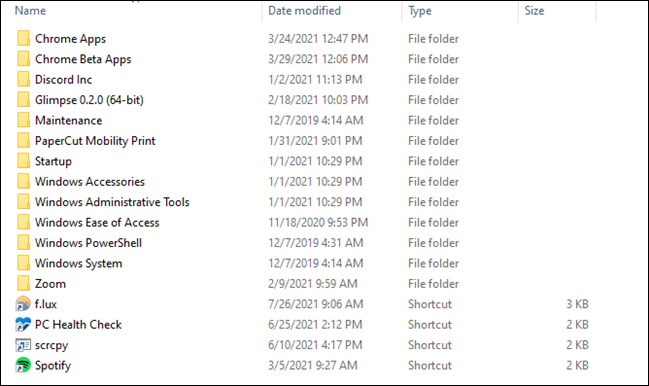Select the Windows Administrative Tools folder
Screen dimensions: 649x386
[x=112, y=202]
